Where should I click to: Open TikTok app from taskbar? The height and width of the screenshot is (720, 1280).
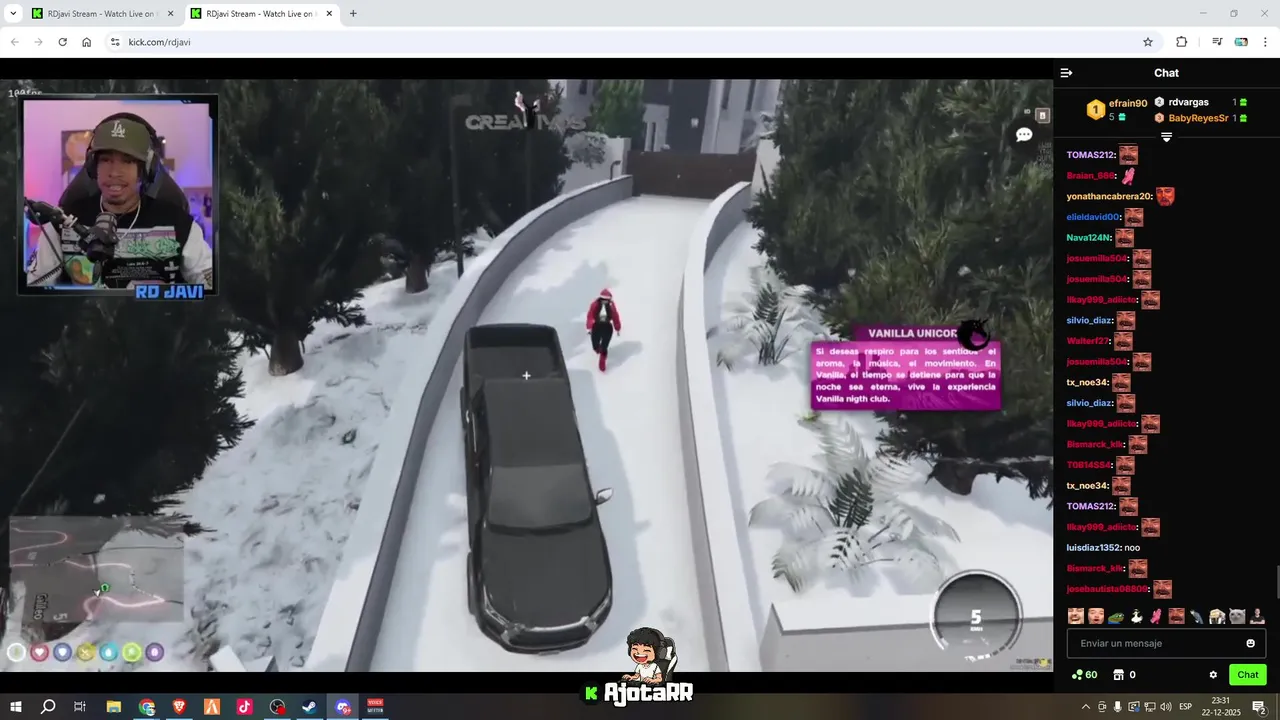point(244,707)
